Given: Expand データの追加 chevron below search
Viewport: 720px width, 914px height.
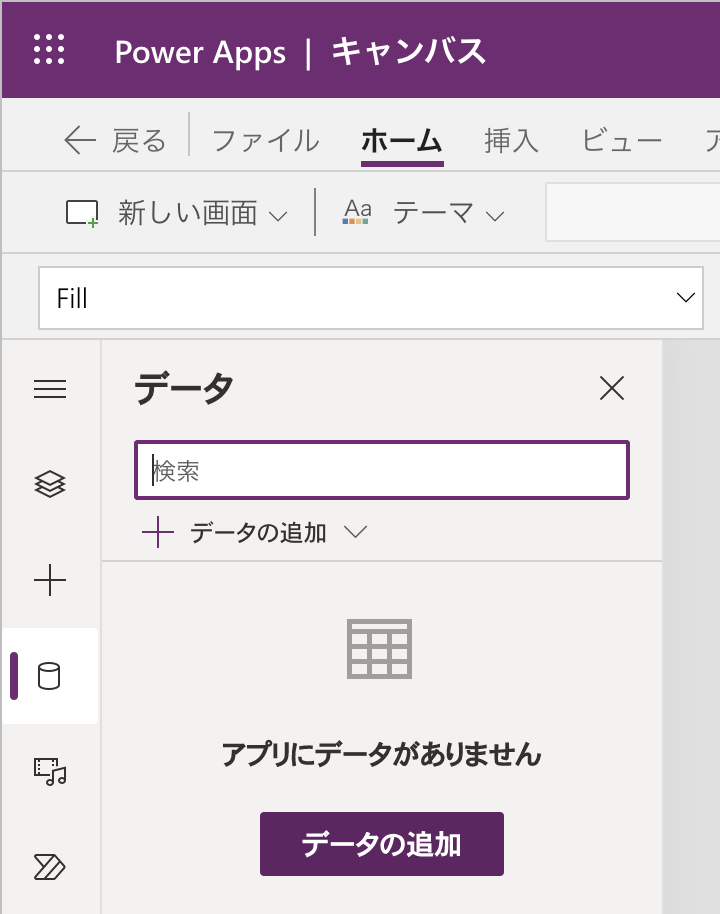Looking at the screenshot, I should (355, 533).
